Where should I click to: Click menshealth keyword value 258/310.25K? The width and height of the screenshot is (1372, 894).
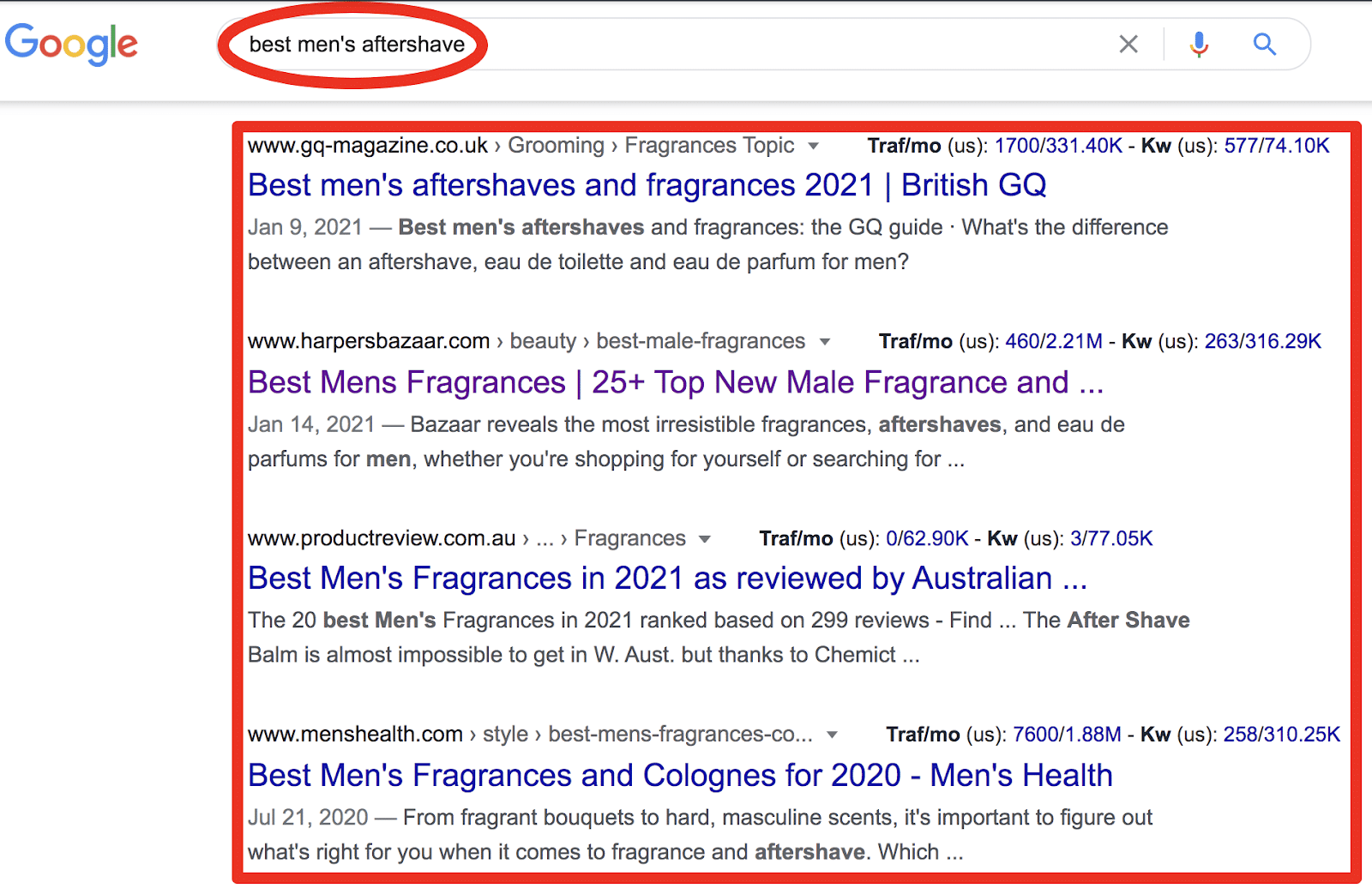pos(1281,735)
